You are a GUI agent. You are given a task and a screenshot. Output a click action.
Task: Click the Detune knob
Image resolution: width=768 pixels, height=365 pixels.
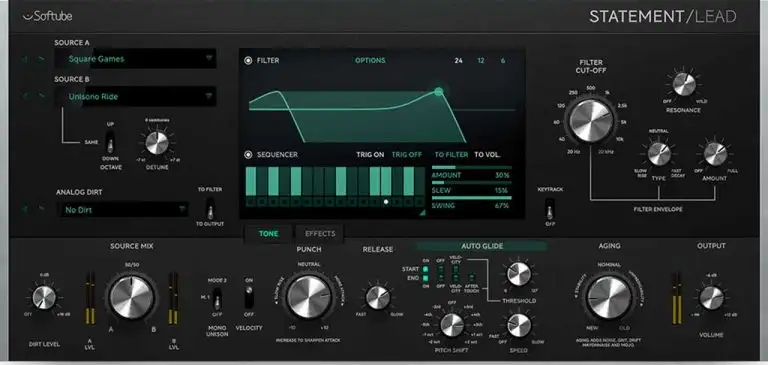click(x=157, y=143)
